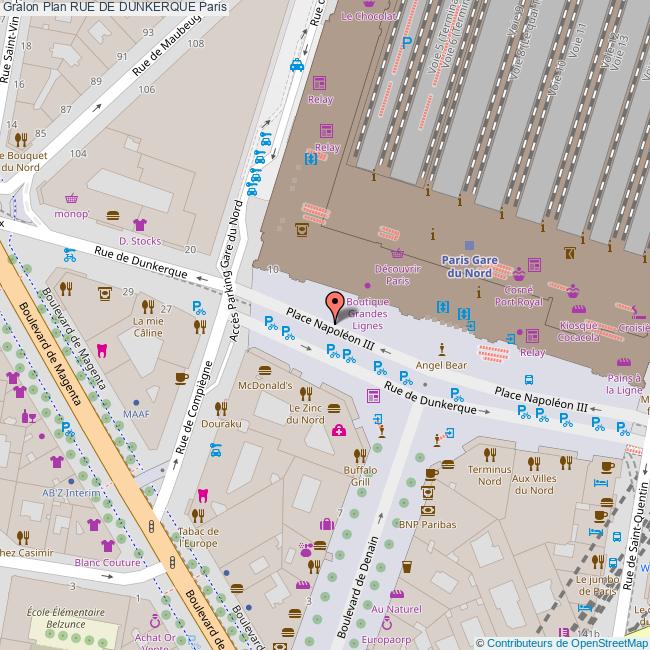Select the monop' shopping basket icon
This screenshot has height=650, width=650.
click(x=71, y=199)
